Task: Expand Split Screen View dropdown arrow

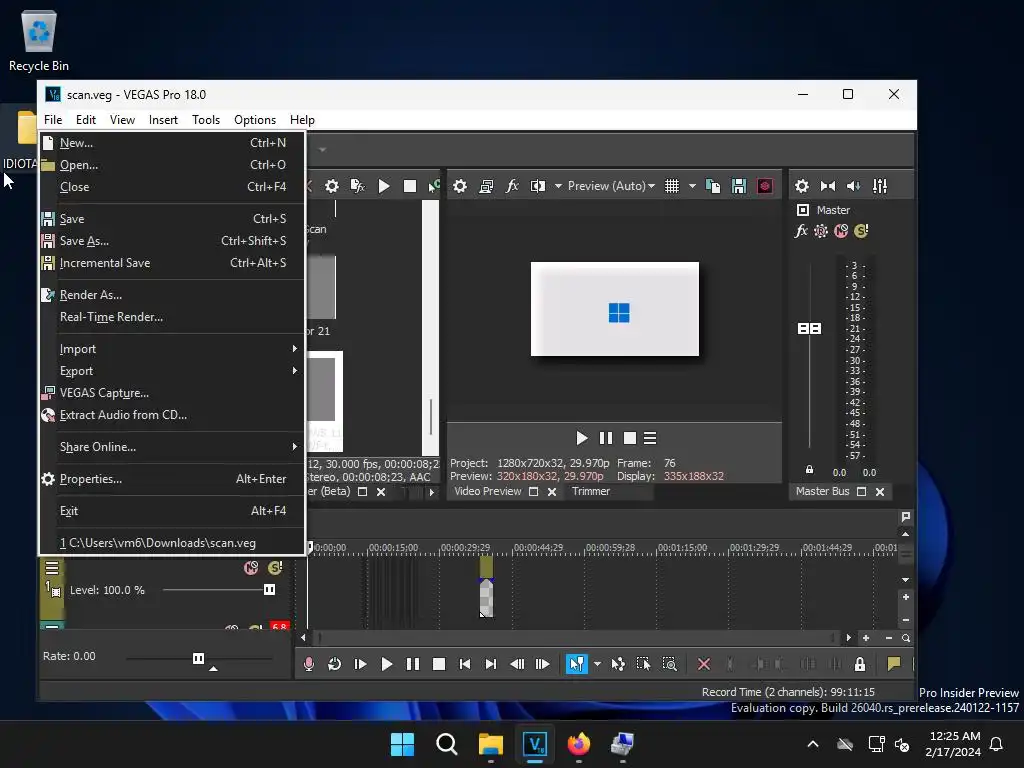Action: point(558,186)
